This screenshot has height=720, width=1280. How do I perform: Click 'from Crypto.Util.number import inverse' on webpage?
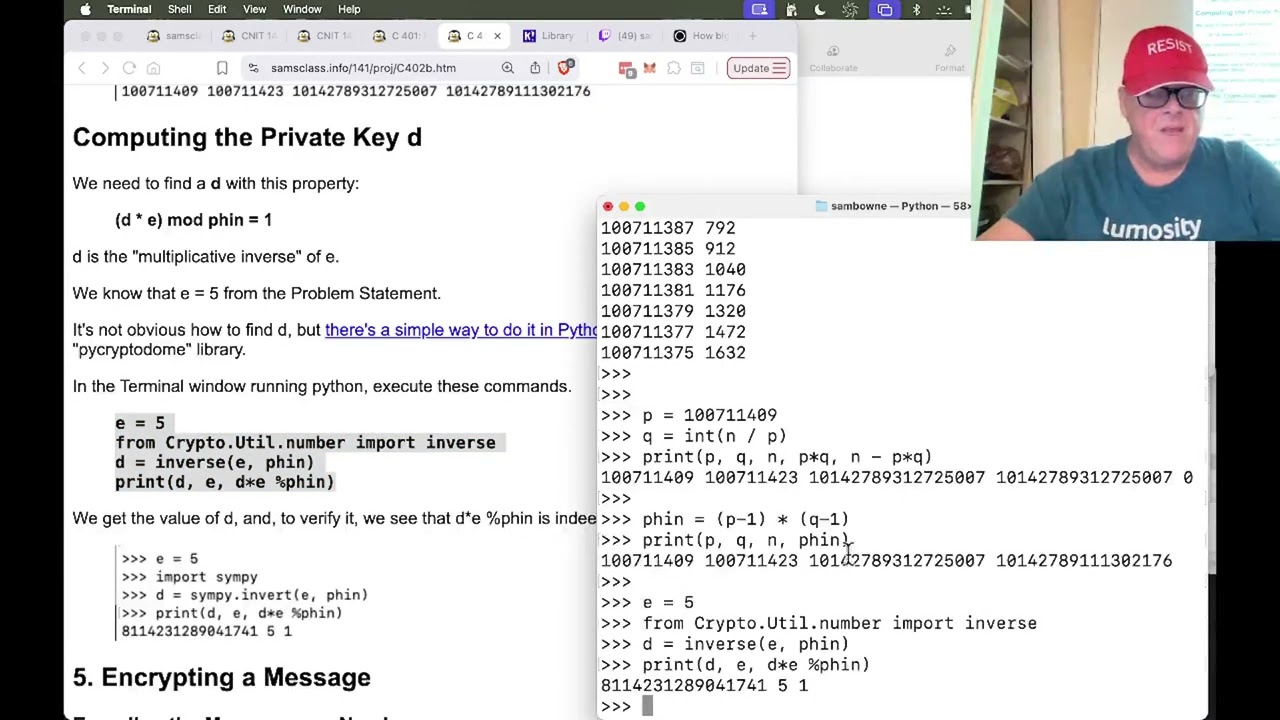point(305,442)
